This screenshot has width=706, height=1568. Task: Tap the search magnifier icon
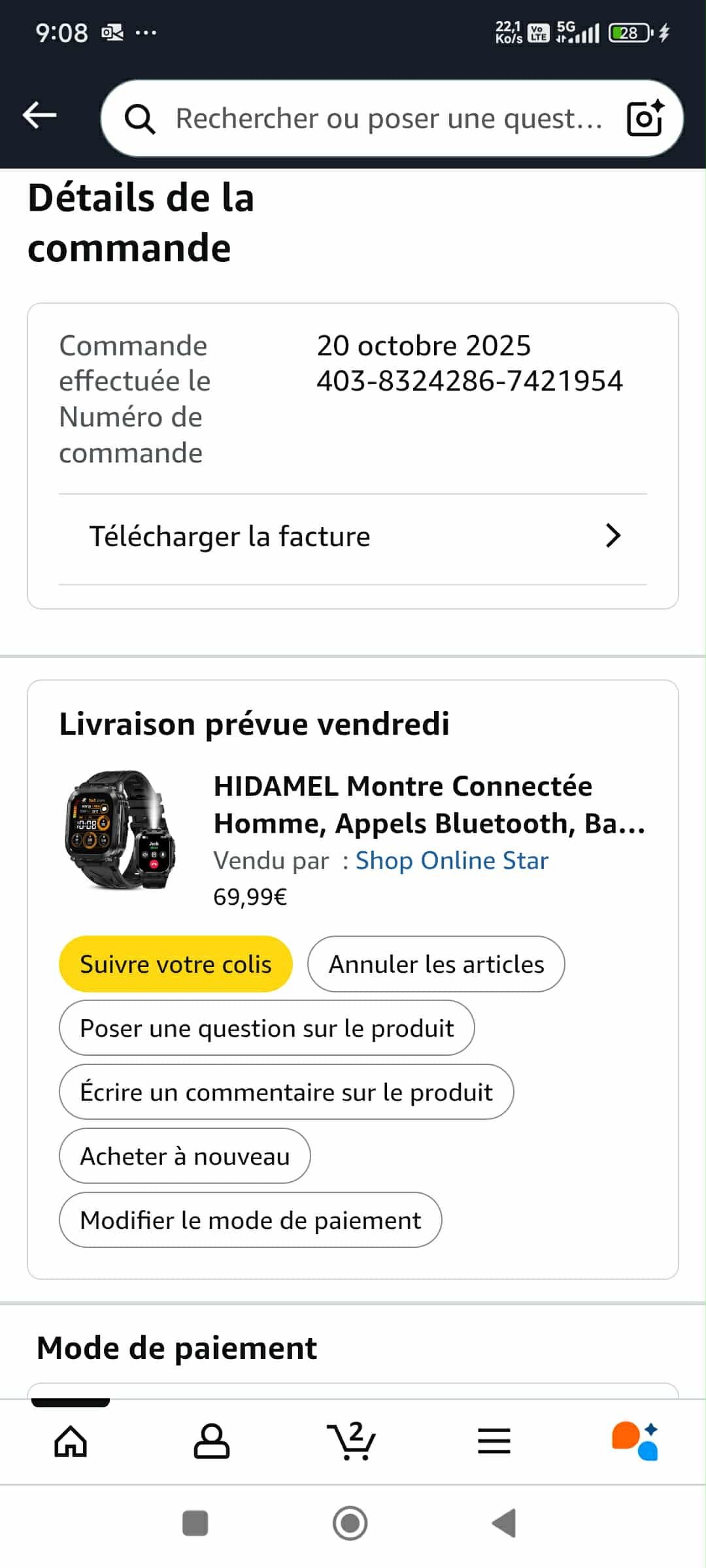click(x=140, y=119)
